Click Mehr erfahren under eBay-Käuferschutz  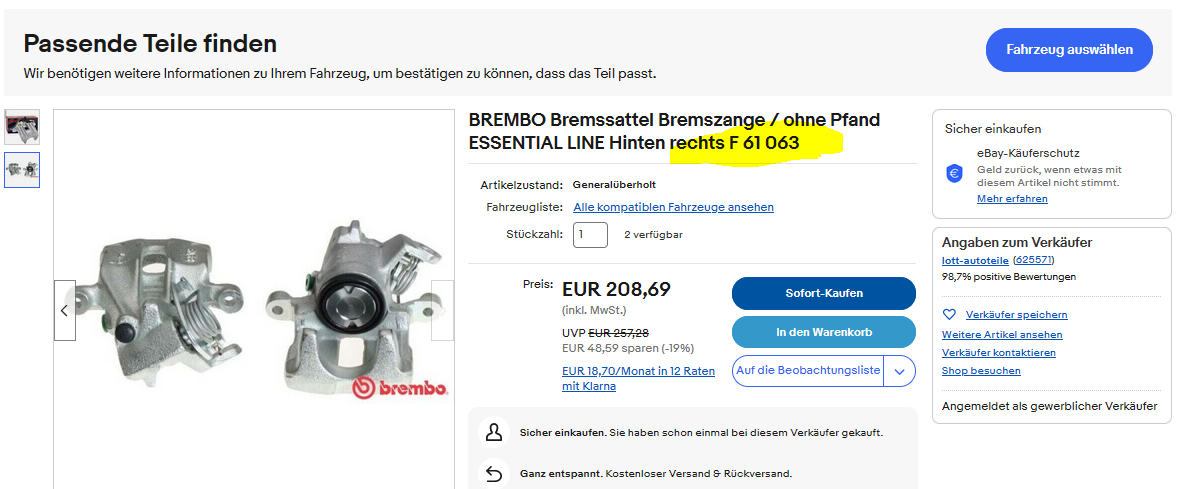pos(1012,199)
